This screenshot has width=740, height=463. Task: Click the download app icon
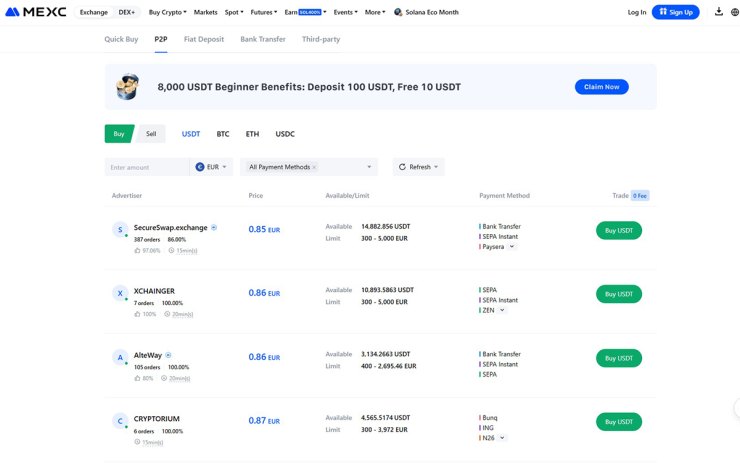coord(718,11)
